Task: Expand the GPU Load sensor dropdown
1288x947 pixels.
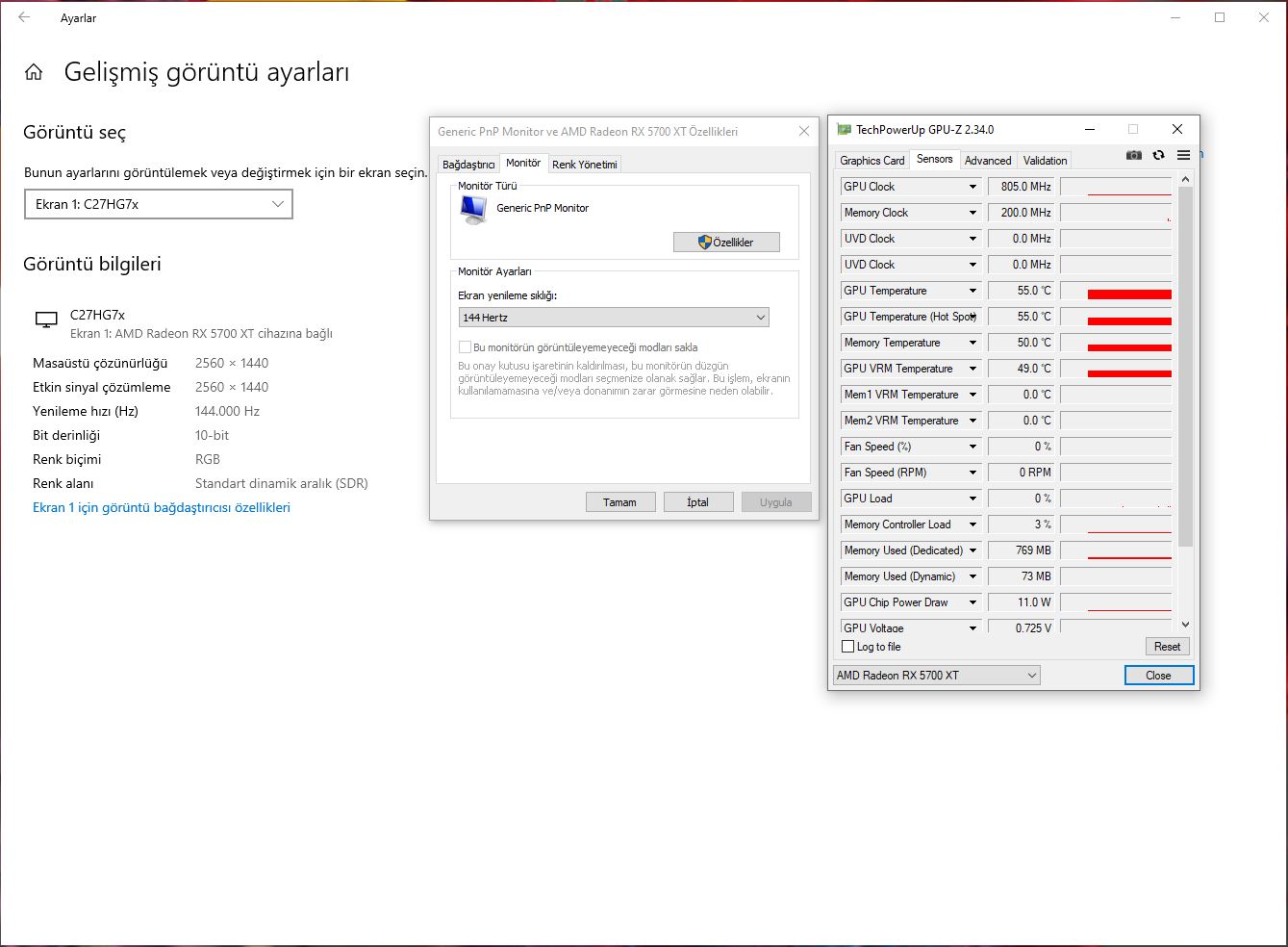Action: tap(972, 499)
